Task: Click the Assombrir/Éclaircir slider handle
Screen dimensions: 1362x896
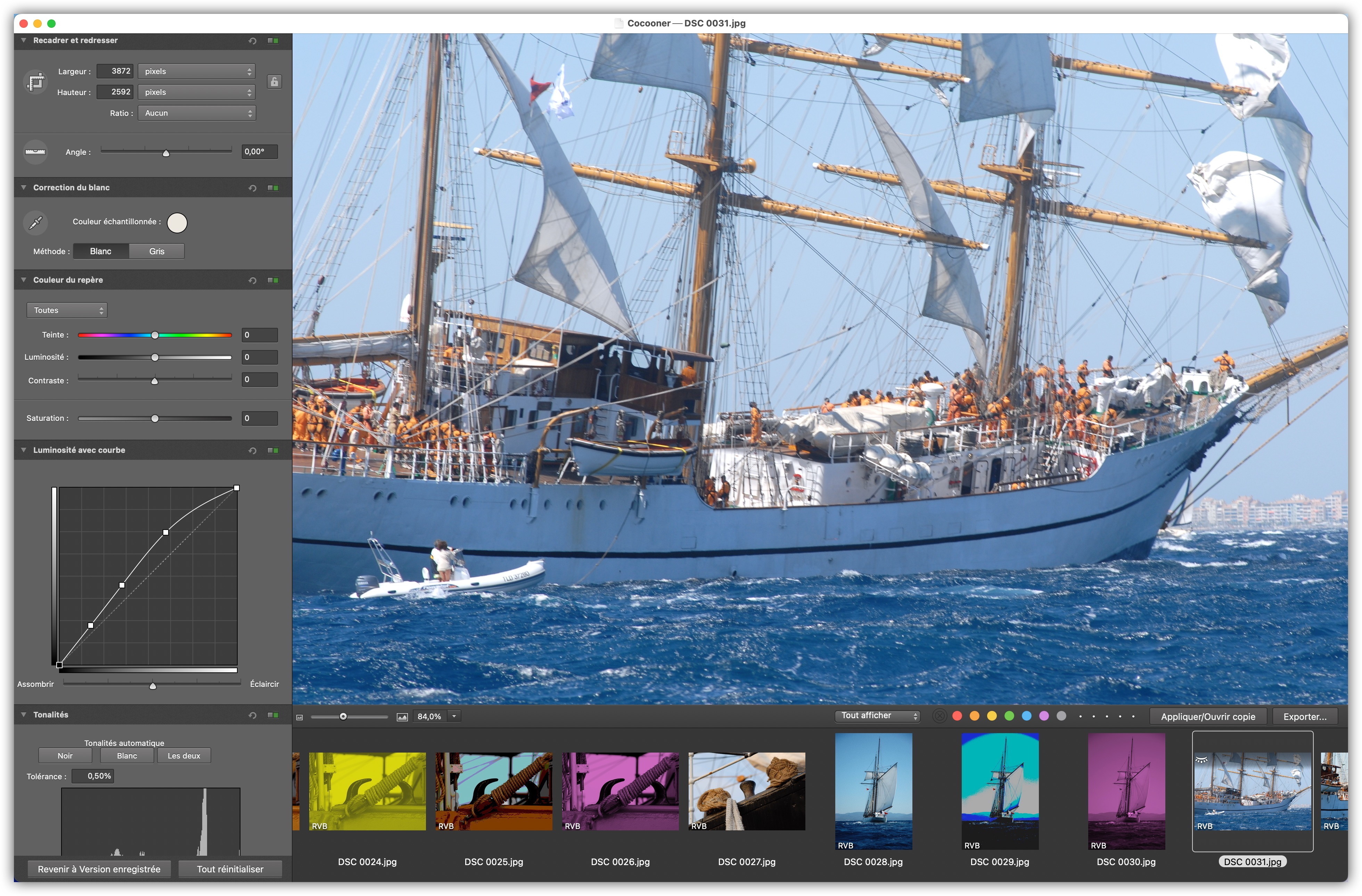Action: point(153,686)
